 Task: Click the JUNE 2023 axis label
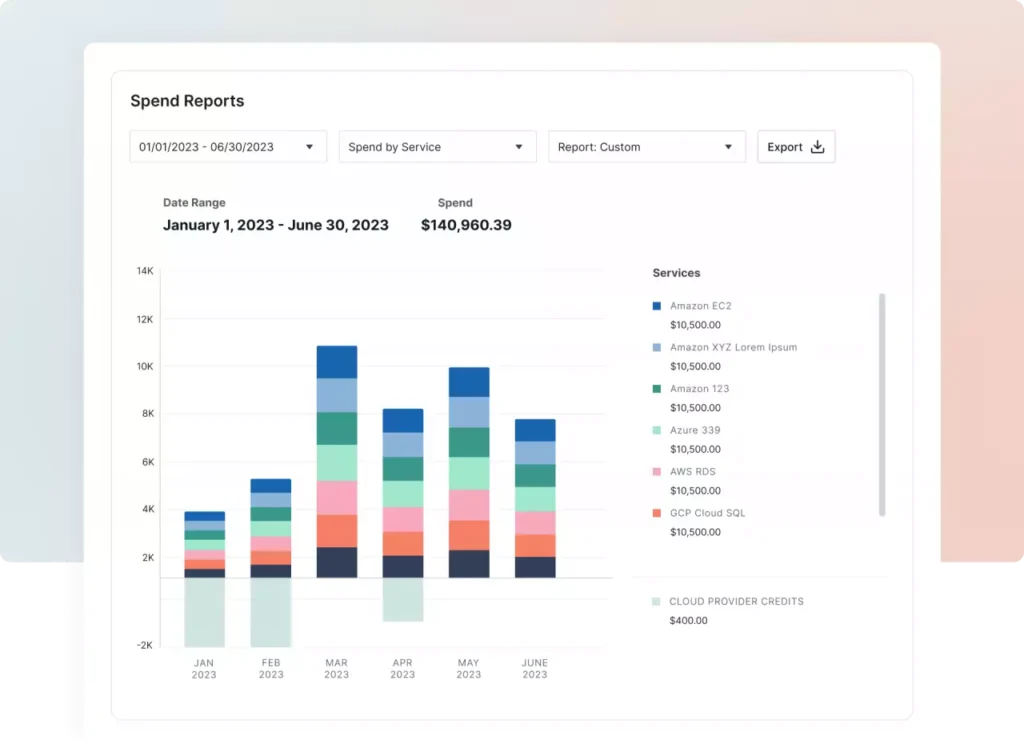click(x=534, y=668)
